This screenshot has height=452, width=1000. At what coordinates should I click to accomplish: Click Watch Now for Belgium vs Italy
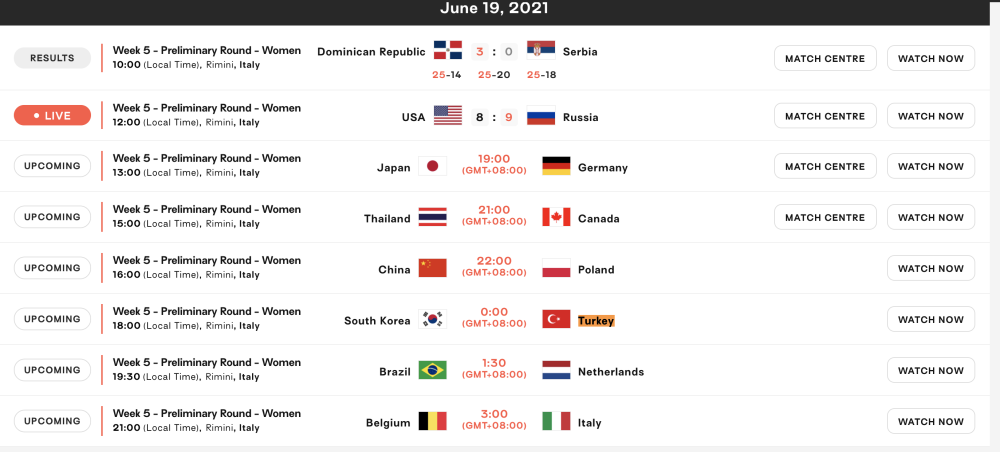coord(930,421)
